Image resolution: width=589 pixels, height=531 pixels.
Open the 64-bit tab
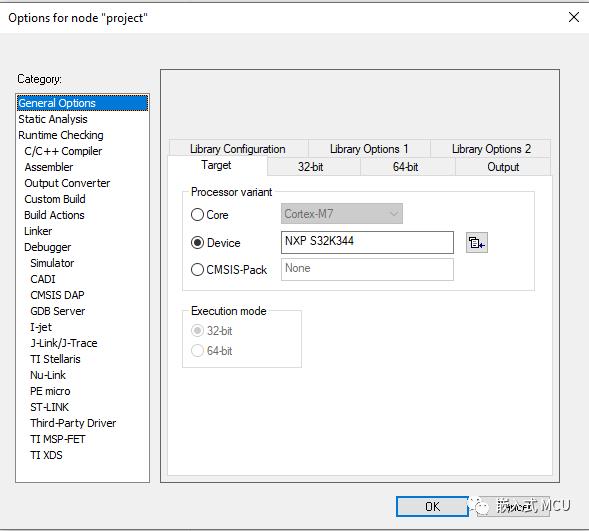405,167
